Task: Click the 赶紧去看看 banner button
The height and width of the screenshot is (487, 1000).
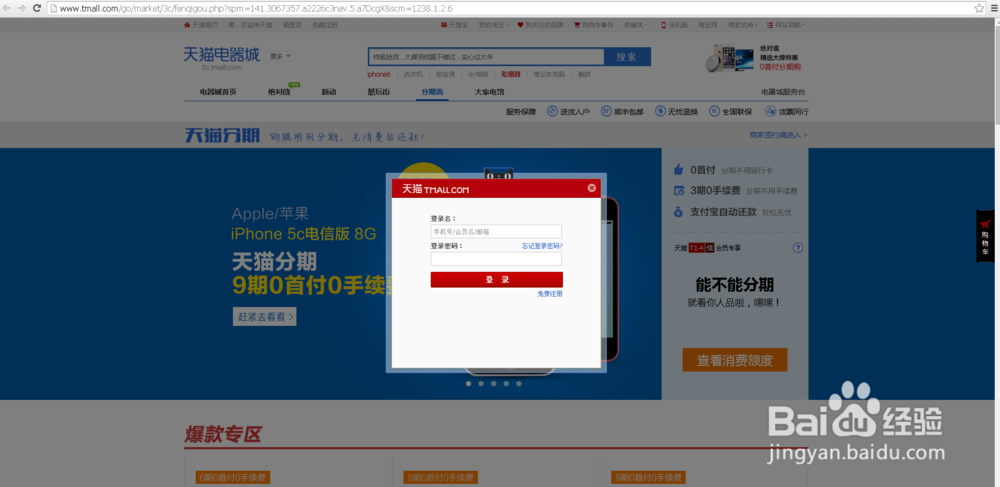Action: 265,317
